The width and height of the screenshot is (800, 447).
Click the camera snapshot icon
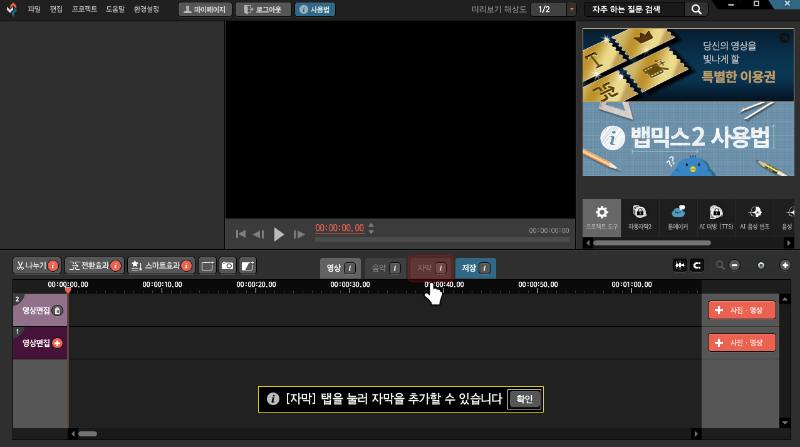(228, 266)
